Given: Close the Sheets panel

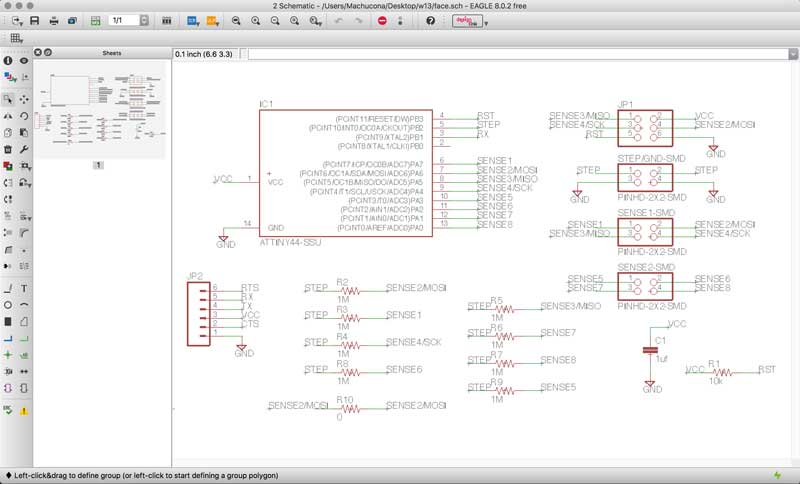Looking at the screenshot, I should point(38,52).
